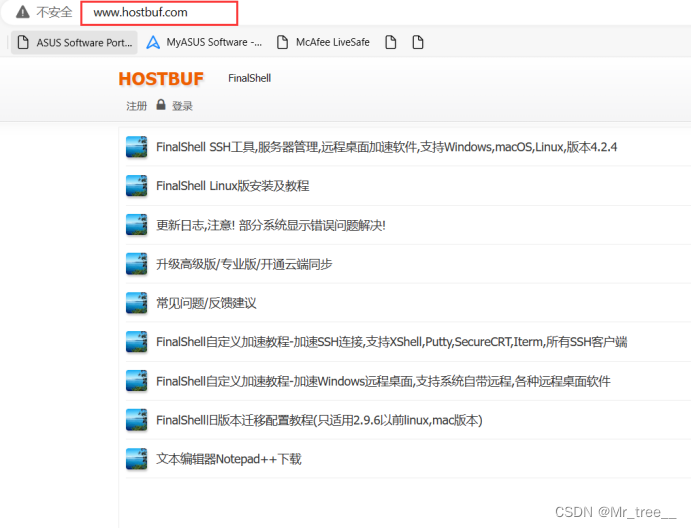Open the last unnamed bookmark page icon
692x528 pixels.
click(x=417, y=42)
